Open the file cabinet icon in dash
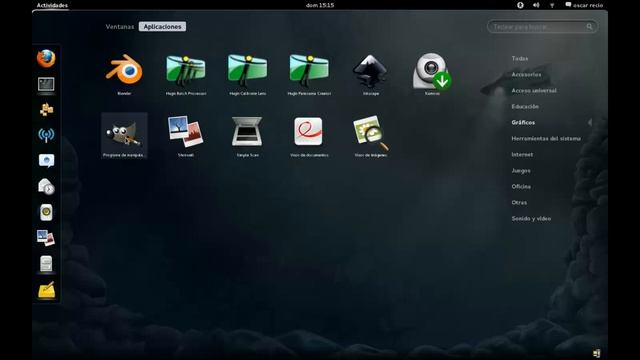Image resolution: width=640 pixels, height=360 pixels. coord(46,264)
